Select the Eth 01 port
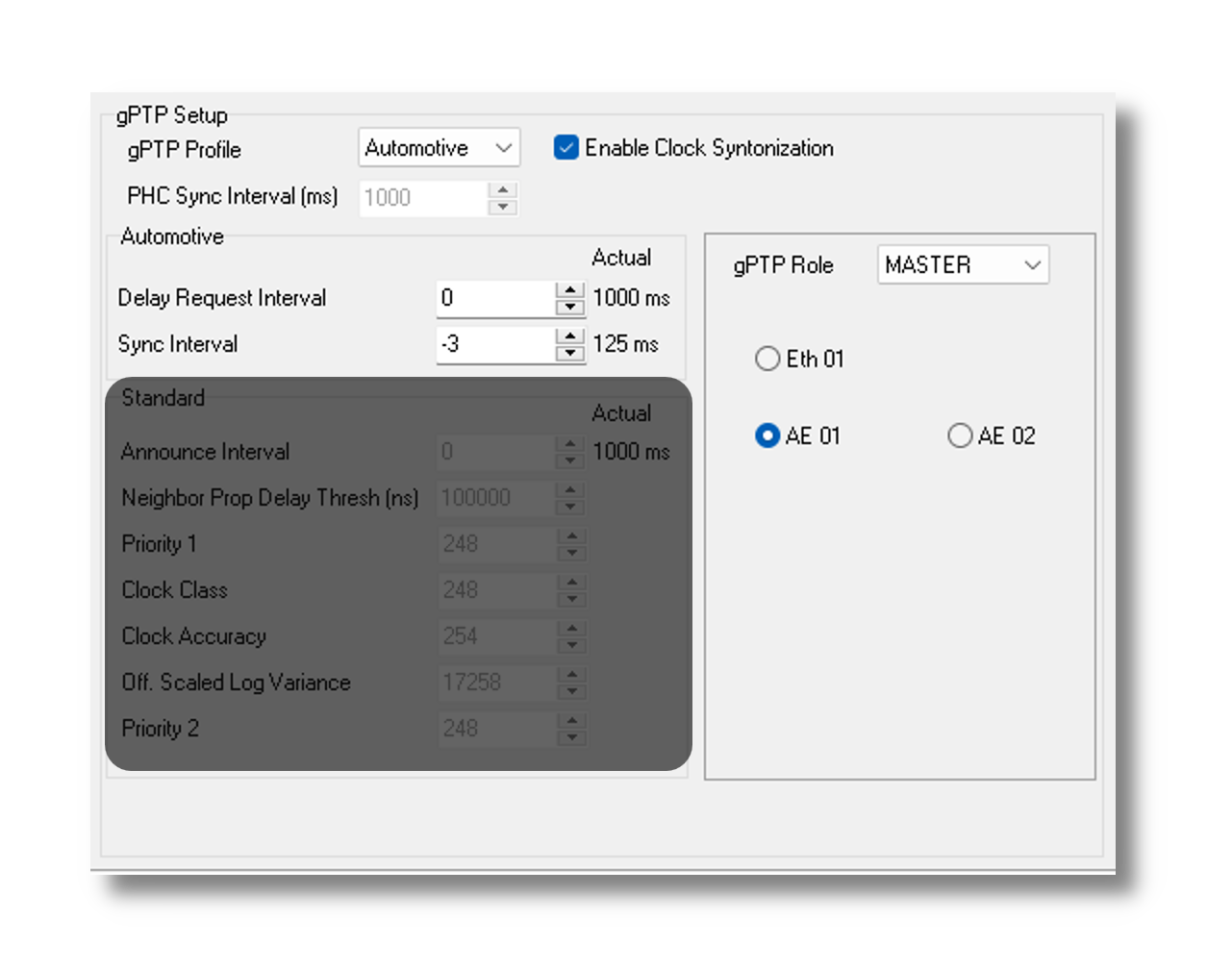Viewport: 1232px width, 969px height. pyautogui.click(x=767, y=359)
